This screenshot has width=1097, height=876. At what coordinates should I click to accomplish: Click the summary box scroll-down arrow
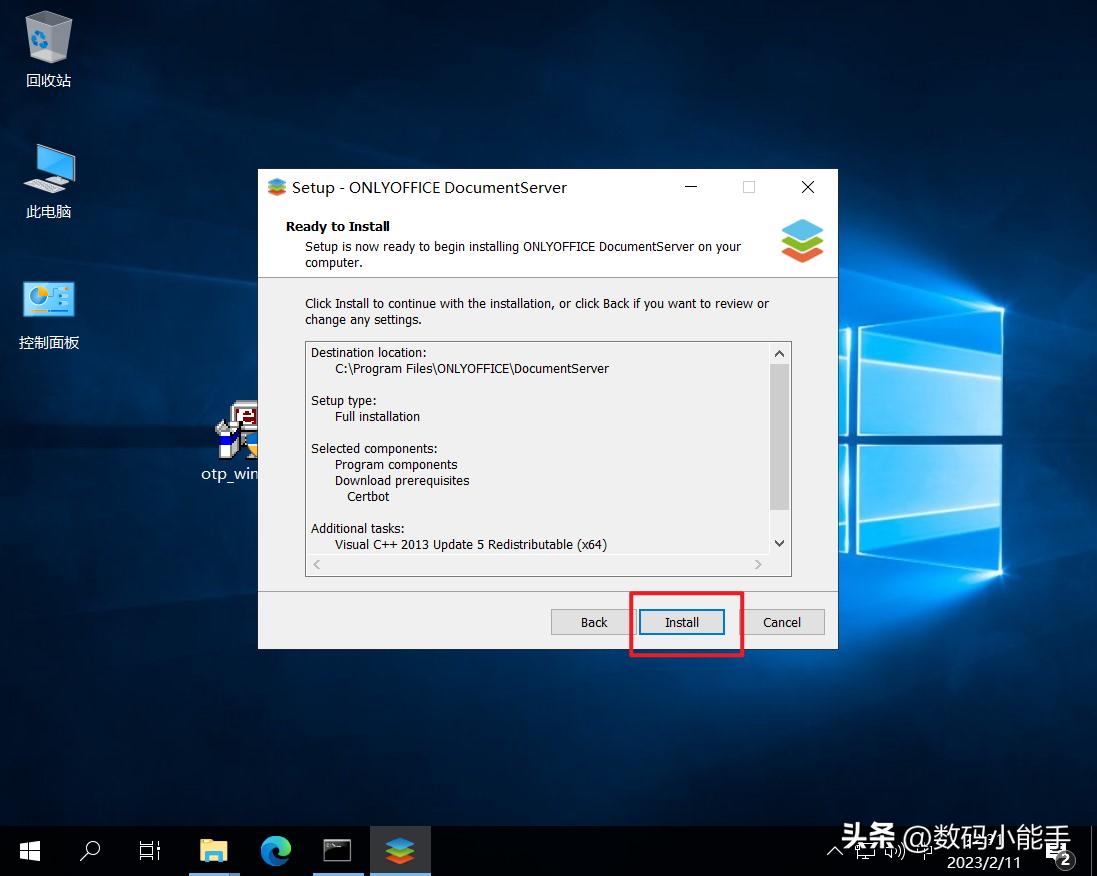click(780, 543)
